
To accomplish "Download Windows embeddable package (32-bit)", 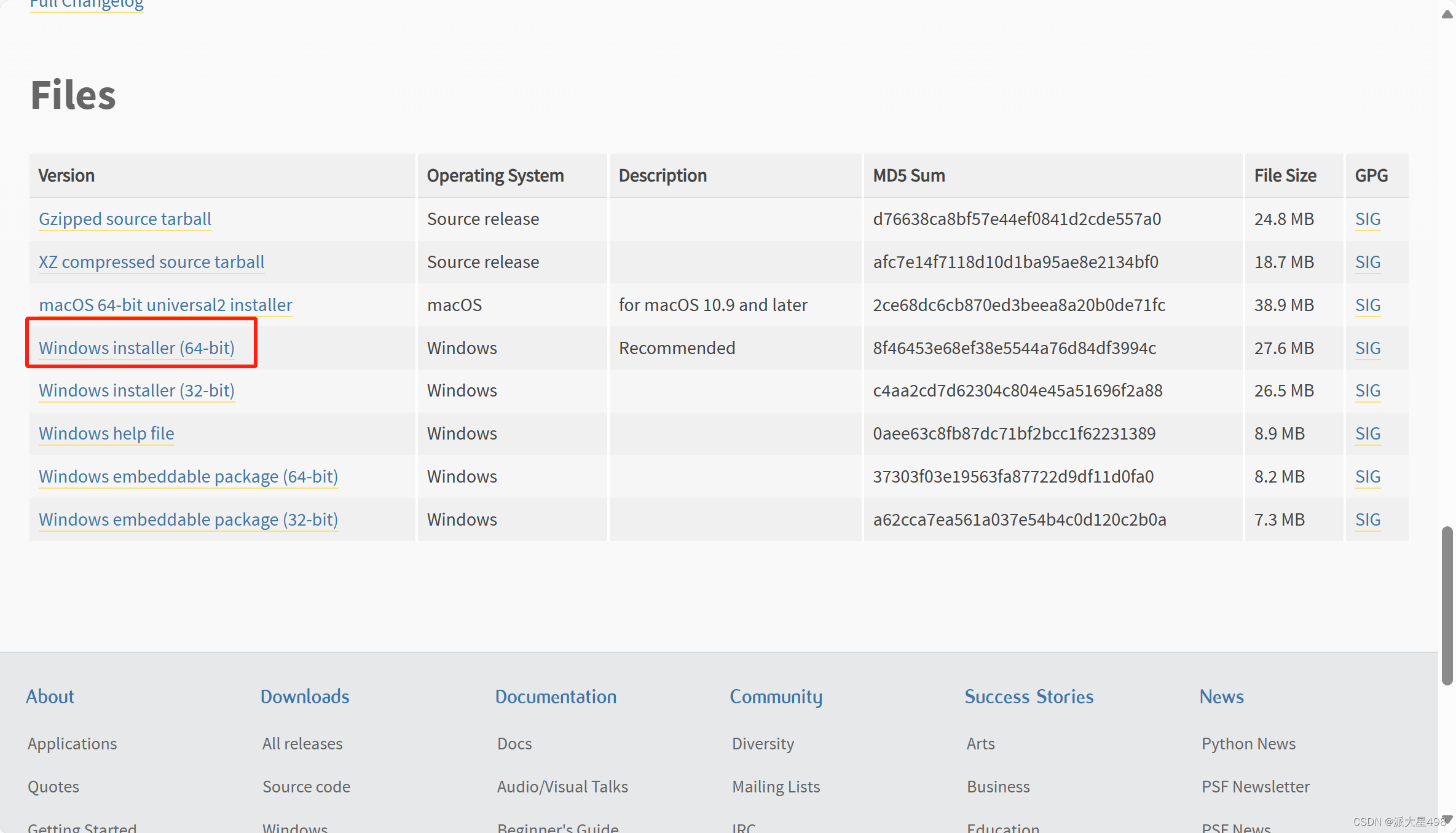I will tap(188, 519).
